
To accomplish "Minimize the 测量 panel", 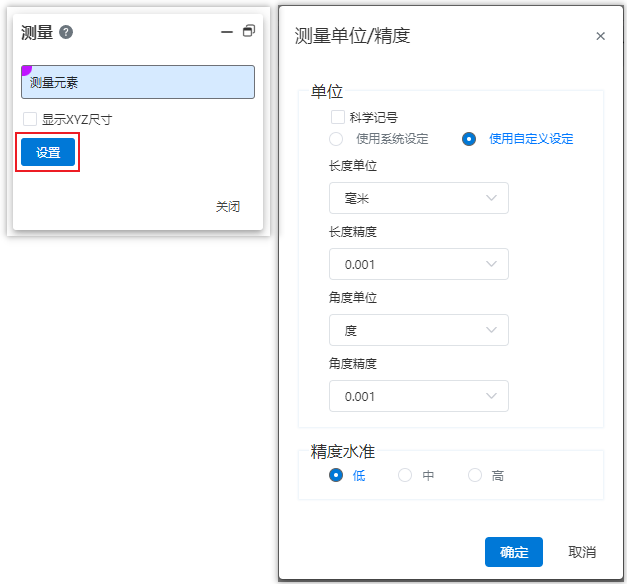I will tap(227, 32).
